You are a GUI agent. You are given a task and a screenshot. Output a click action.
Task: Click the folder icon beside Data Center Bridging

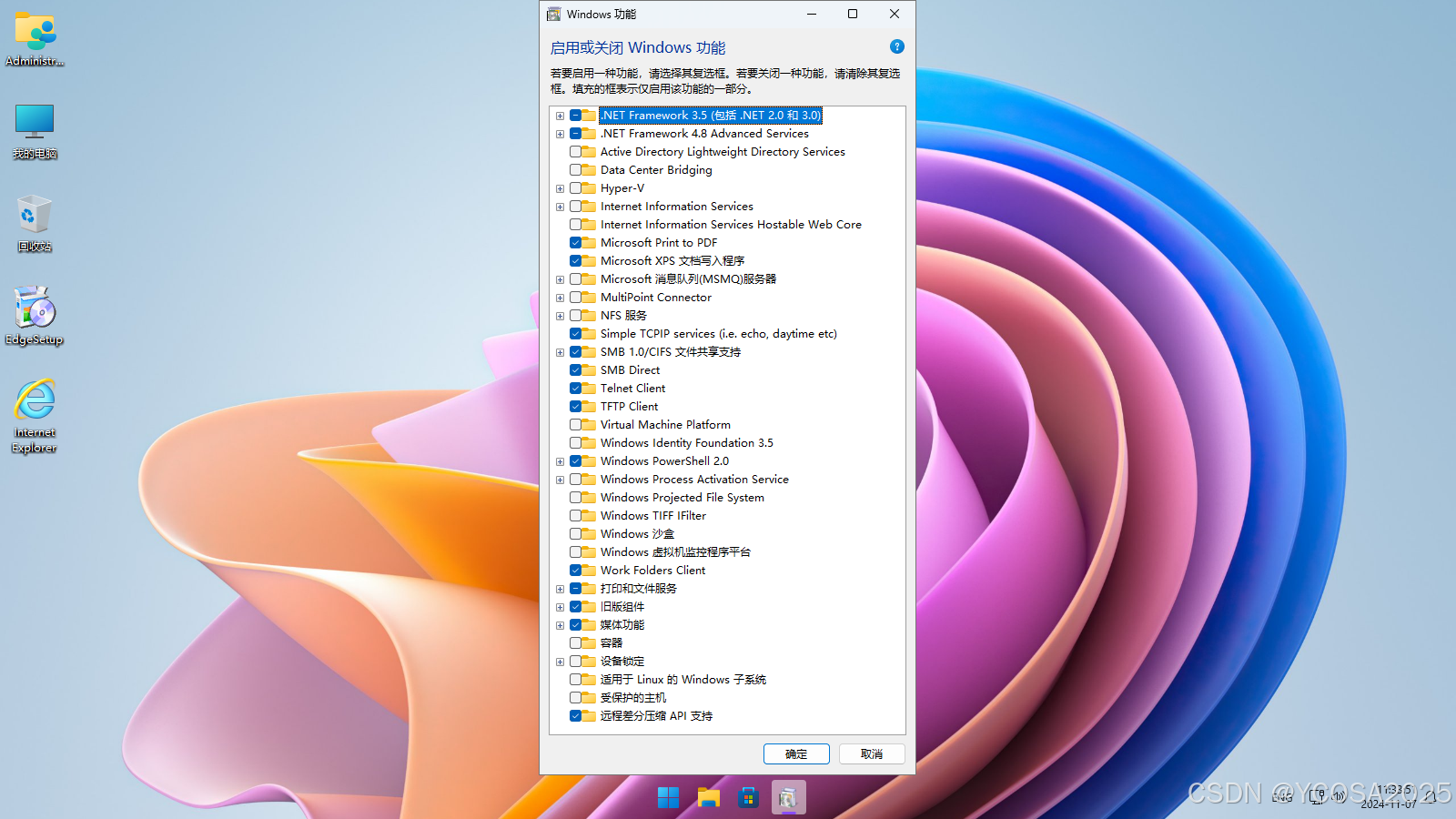(x=590, y=170)
